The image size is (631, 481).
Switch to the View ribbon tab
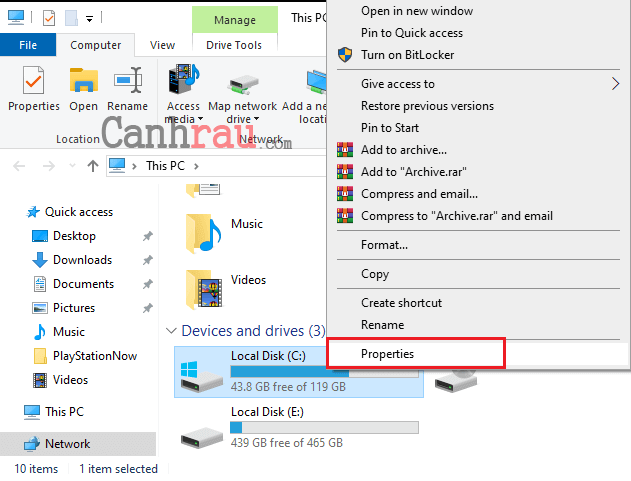click(163, 45)
